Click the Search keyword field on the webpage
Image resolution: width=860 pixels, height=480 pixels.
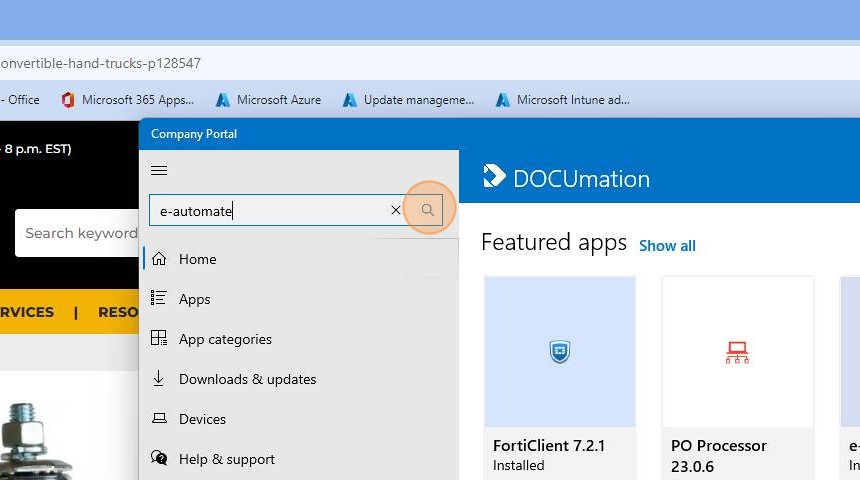tap(77, 233)
